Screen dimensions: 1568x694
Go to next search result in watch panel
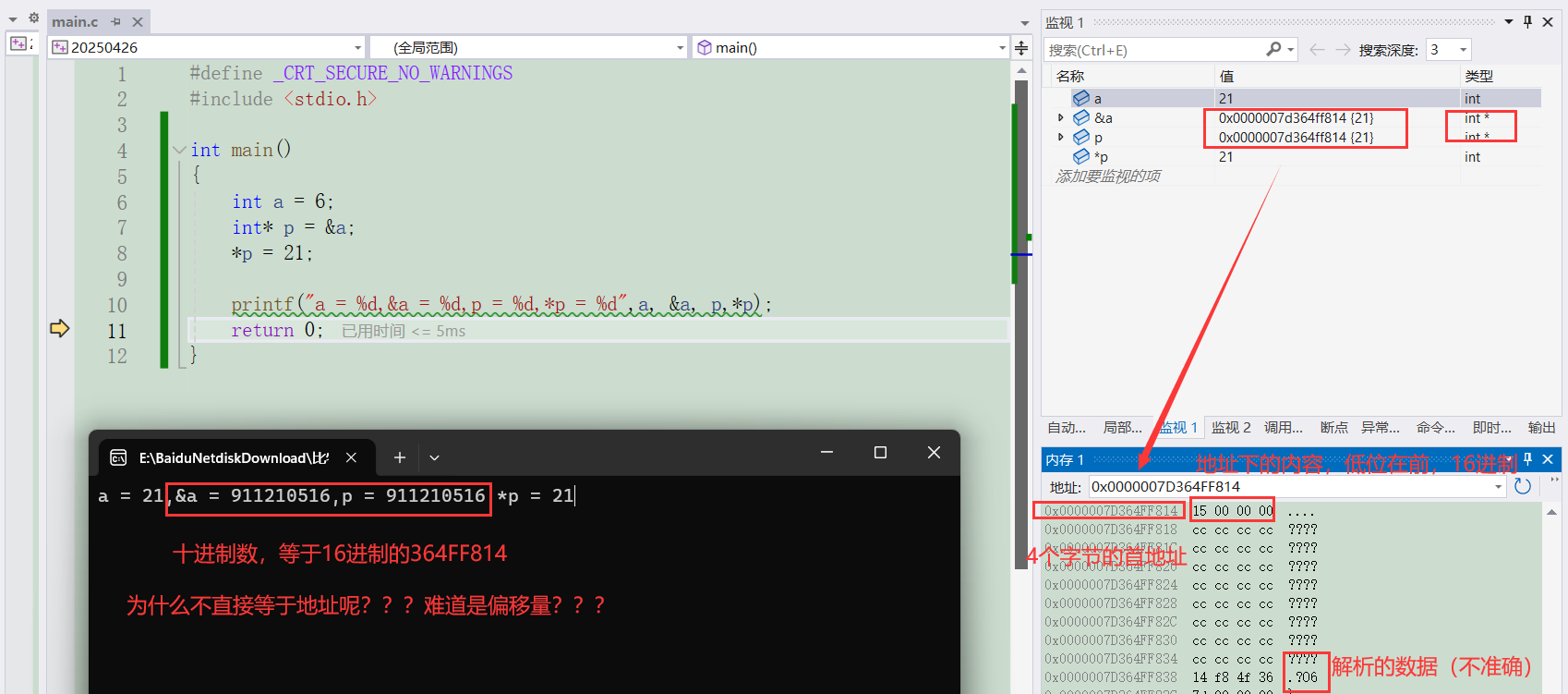[x=1343, y=50]
